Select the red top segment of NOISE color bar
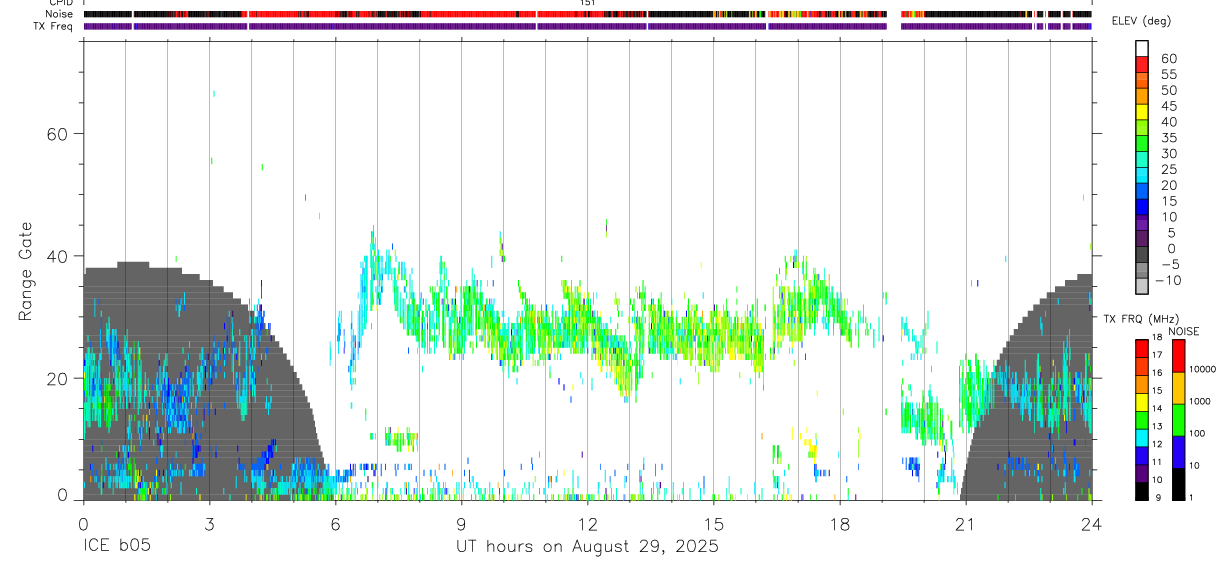This screenshot has height=567, width=1228. coord(1178,356)
